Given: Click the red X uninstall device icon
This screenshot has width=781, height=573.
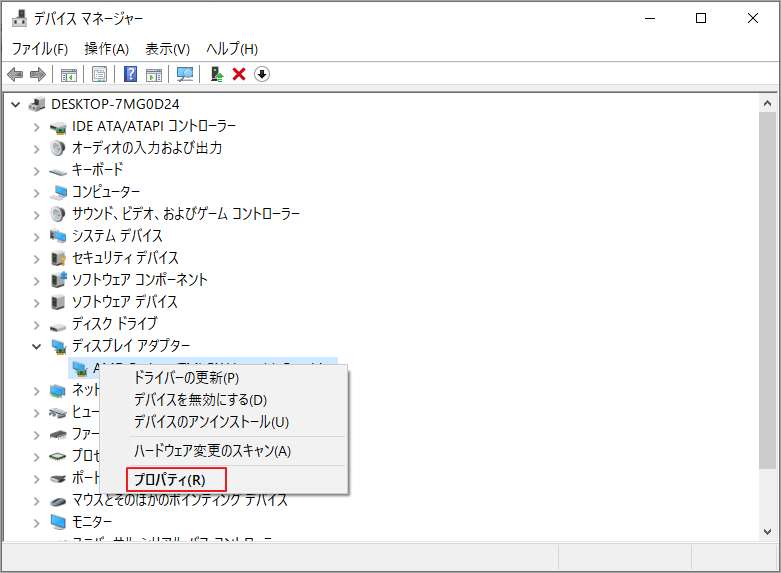Looking at the screenshot, I should [239, 74].
